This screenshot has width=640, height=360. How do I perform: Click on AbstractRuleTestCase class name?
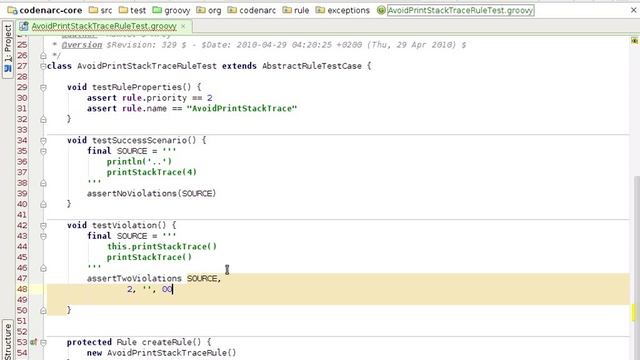point(312,66)
